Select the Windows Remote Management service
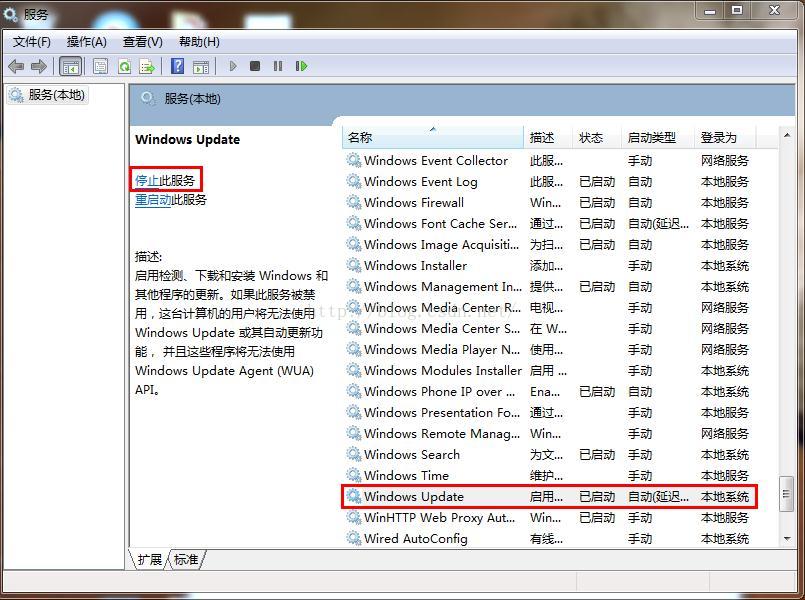Viewport: 805px width, 600px height. point(549,434)
